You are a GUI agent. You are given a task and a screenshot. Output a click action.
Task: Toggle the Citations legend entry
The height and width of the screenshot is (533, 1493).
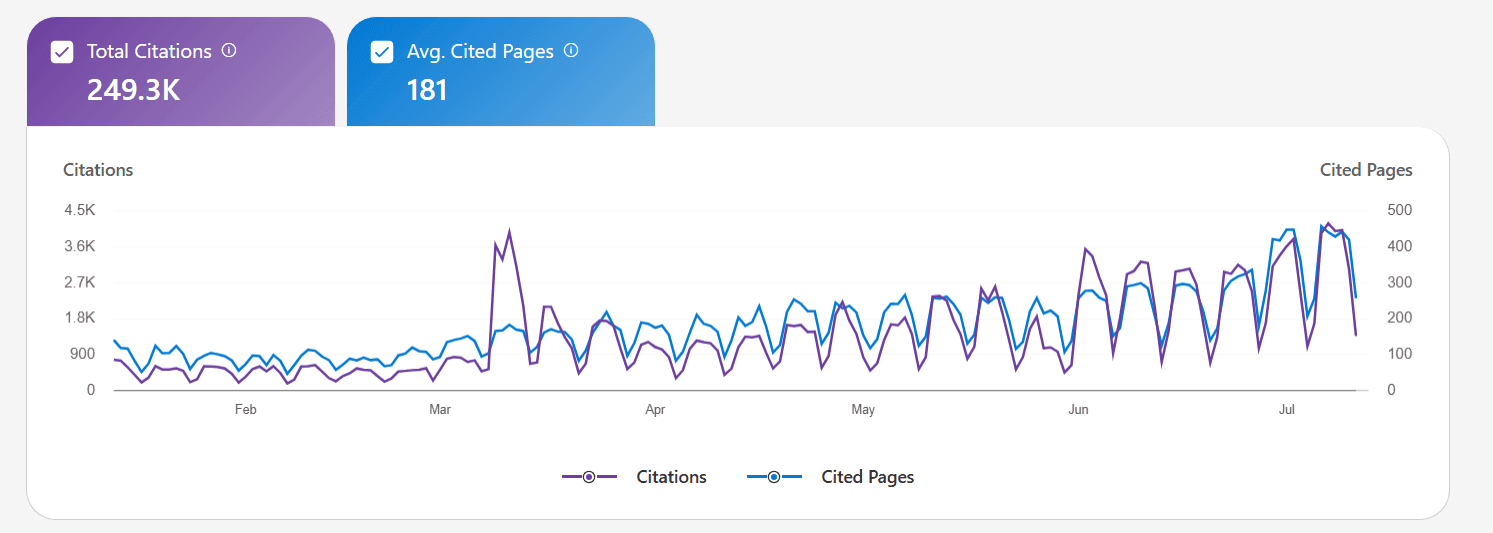635,477
